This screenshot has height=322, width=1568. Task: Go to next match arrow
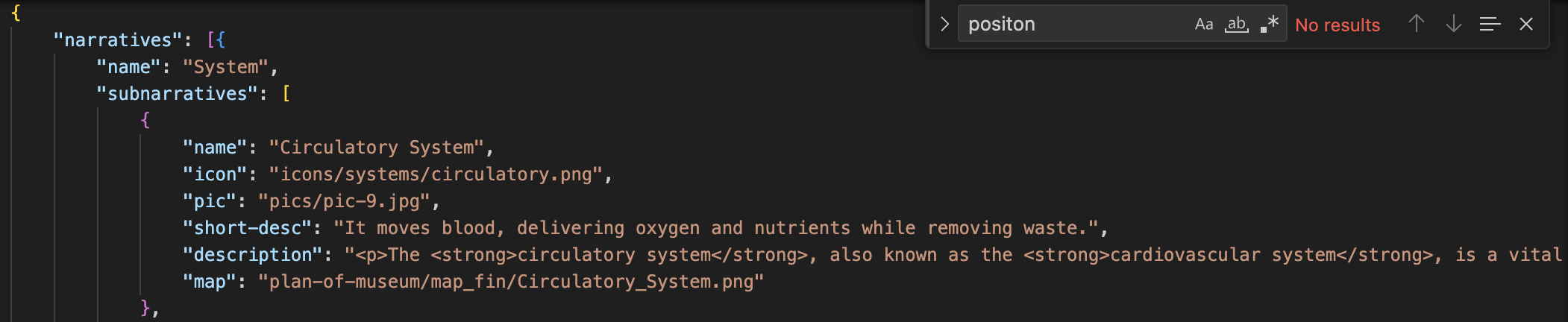1453,24
